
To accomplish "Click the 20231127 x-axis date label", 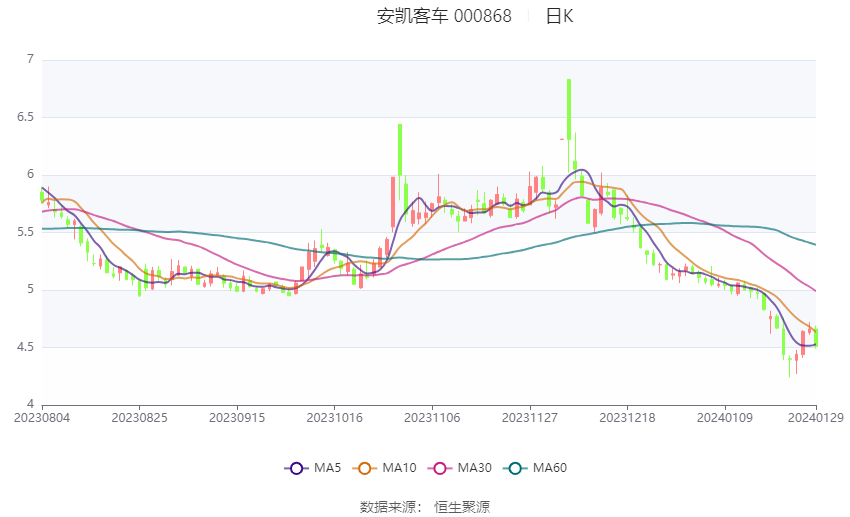I will [530, 418].
